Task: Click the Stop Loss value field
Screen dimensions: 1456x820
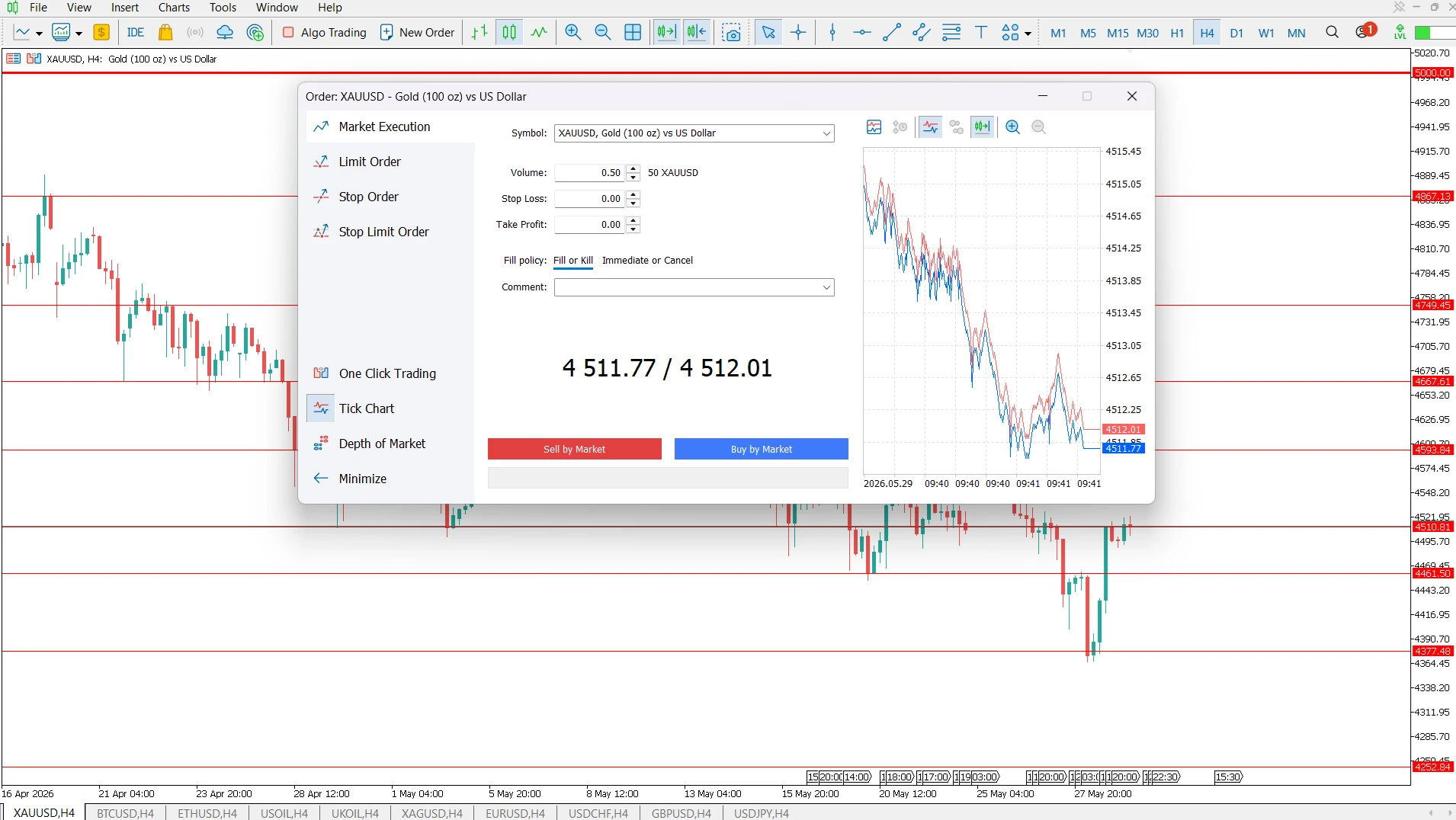Action: pyautogui.click(x=590, y=199)
